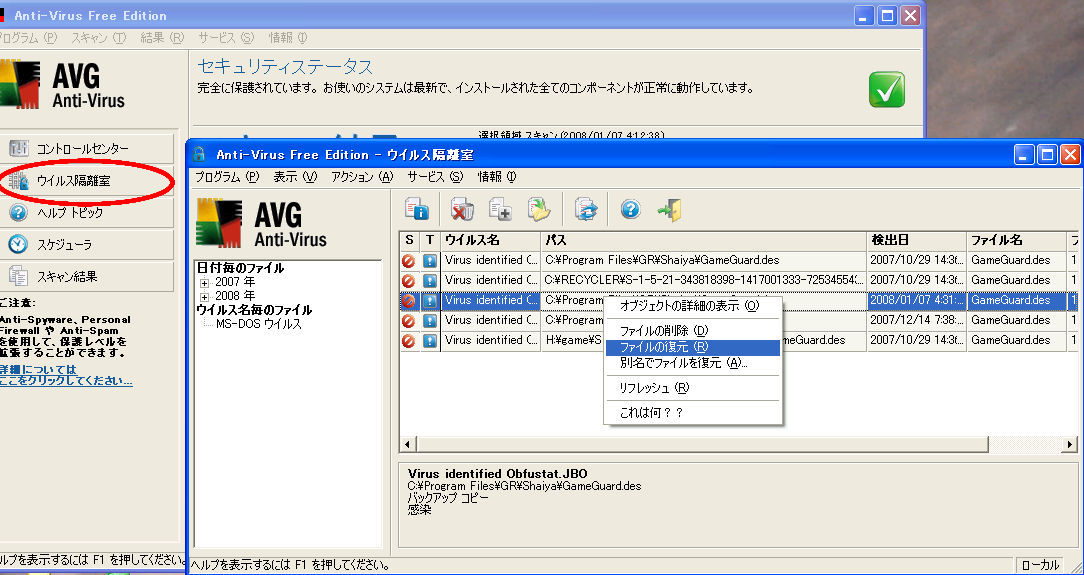Click the スケジューラ clock icon in sidebar
This screenshot has height=575, width=1084.
pyautogui.click(x=19, y=244)
